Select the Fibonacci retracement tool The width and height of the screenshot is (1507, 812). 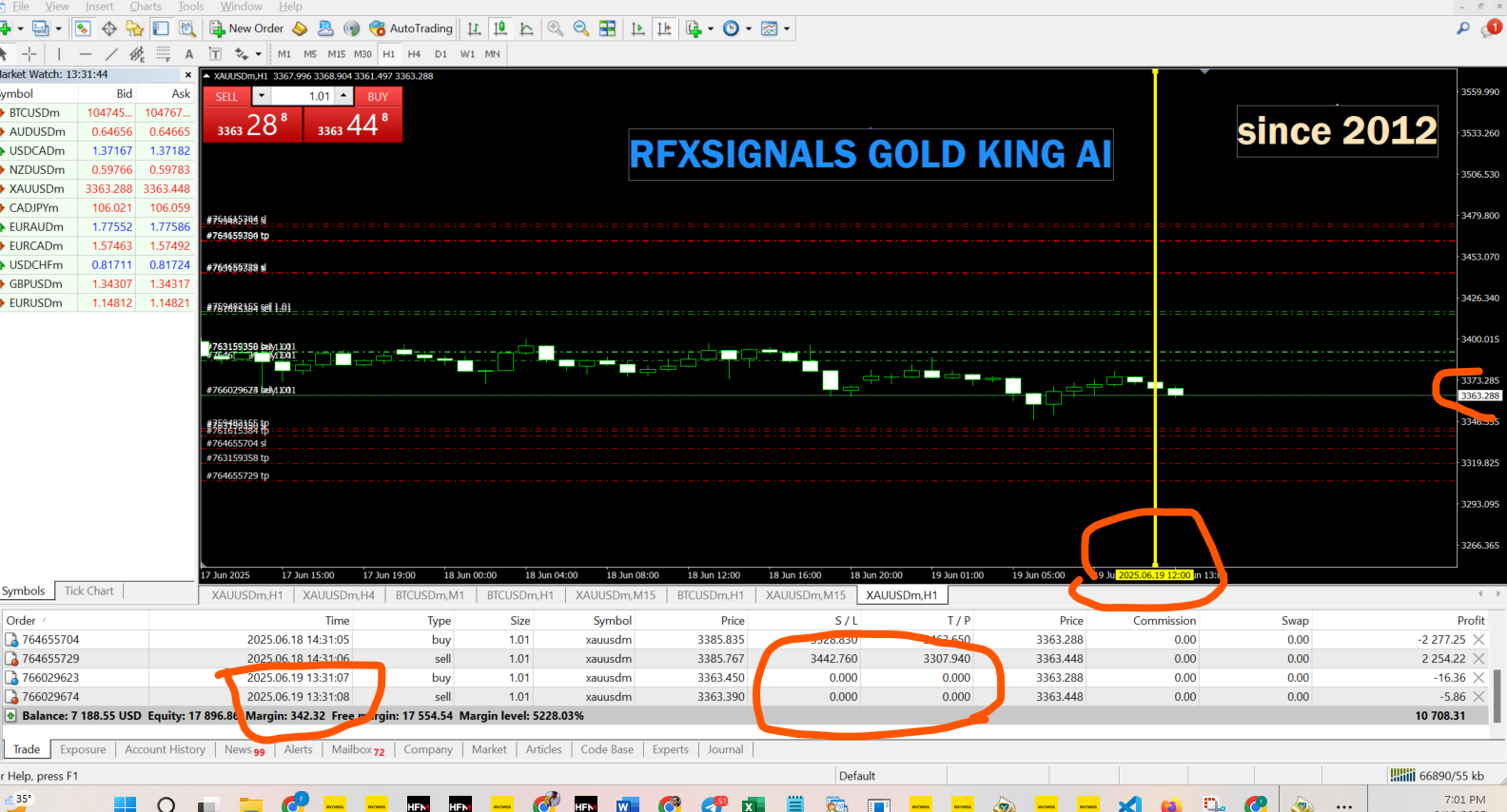coord(164,54)
